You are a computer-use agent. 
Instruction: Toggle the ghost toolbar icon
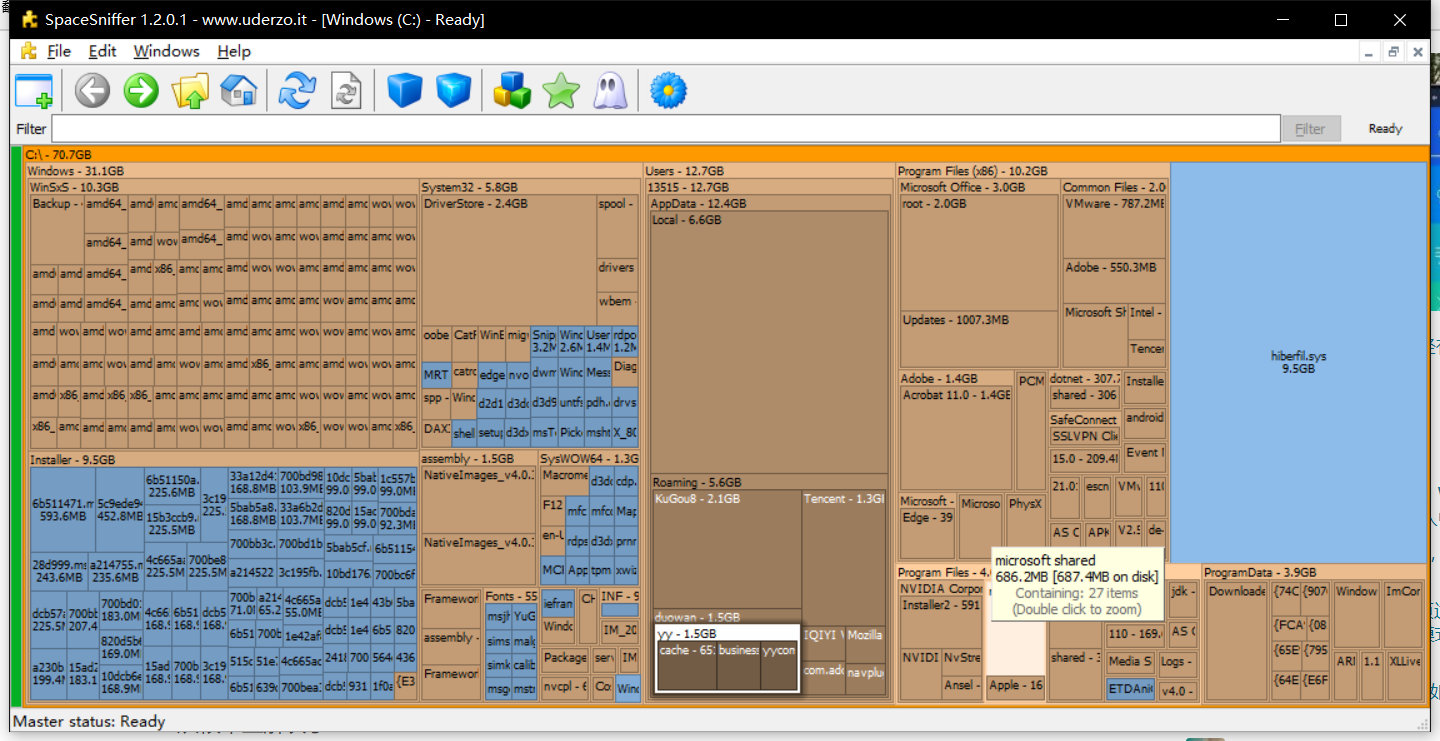point(610,91)
